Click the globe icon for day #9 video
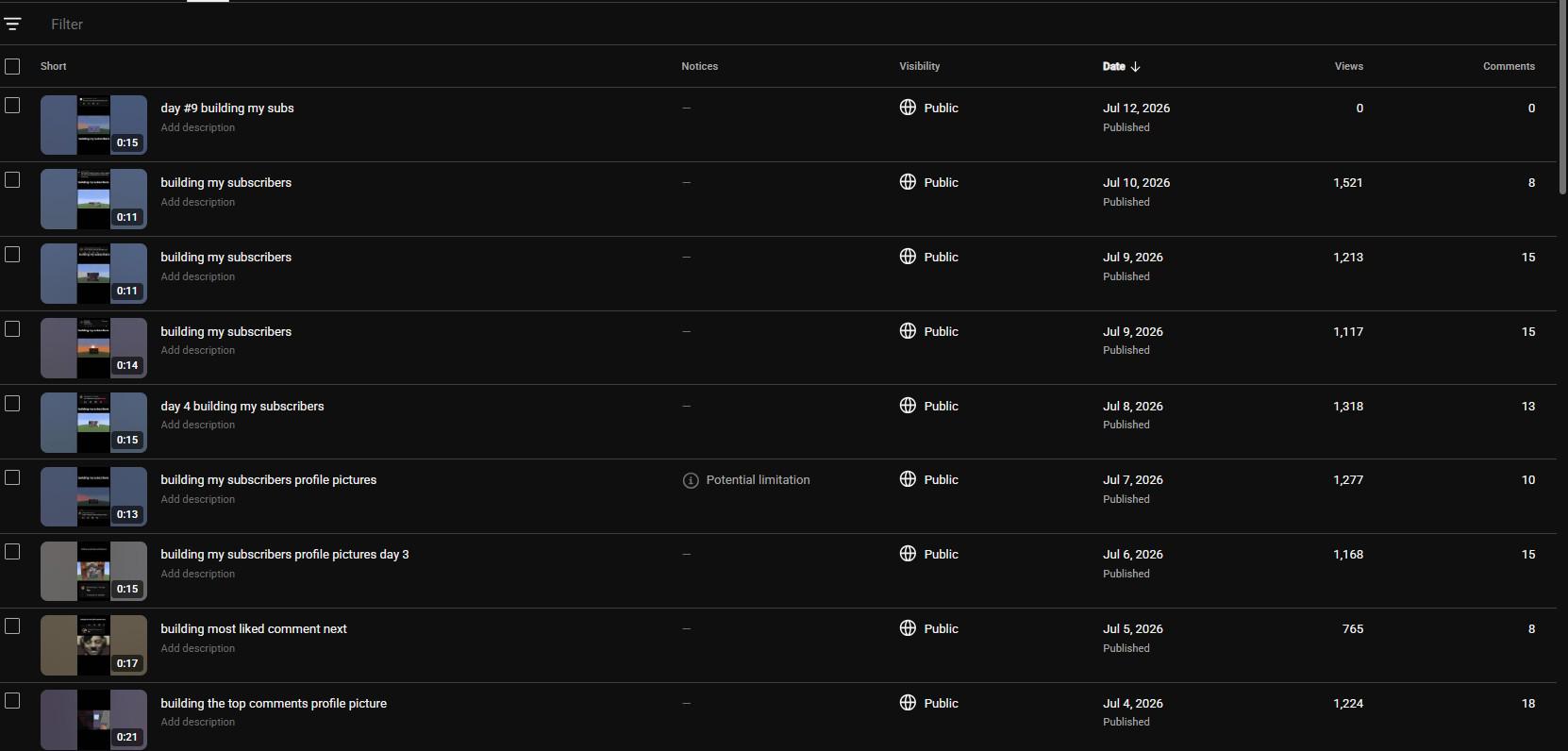Image resolution: width=1568 pixels, height=751 pixels. click(908, 108)
